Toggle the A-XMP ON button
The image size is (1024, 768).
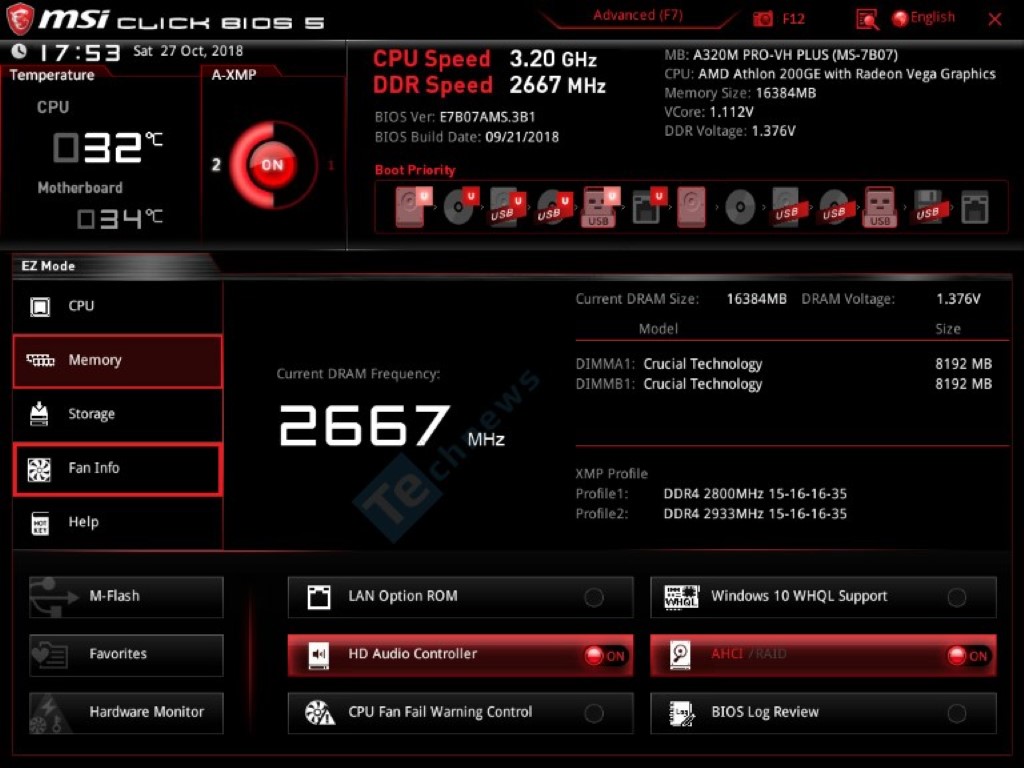coord(272,165)
